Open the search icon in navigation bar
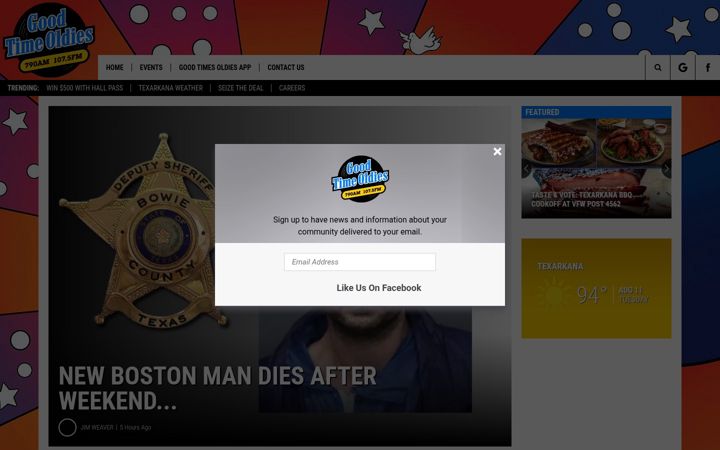The height and width of the screenshot is (450, 720). (658, 68)
